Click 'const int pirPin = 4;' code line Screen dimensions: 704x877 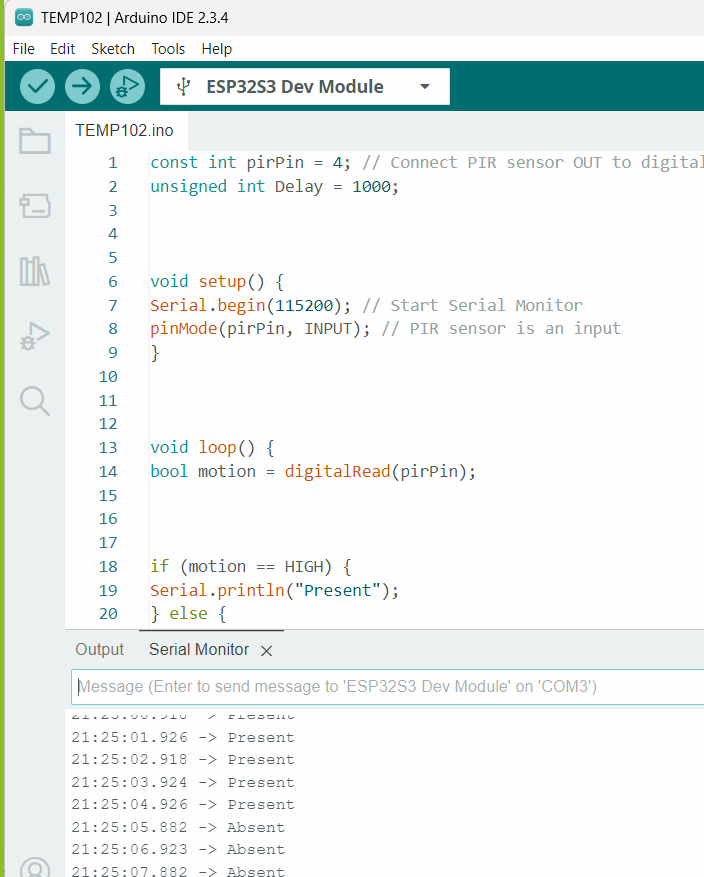(251, 163)
